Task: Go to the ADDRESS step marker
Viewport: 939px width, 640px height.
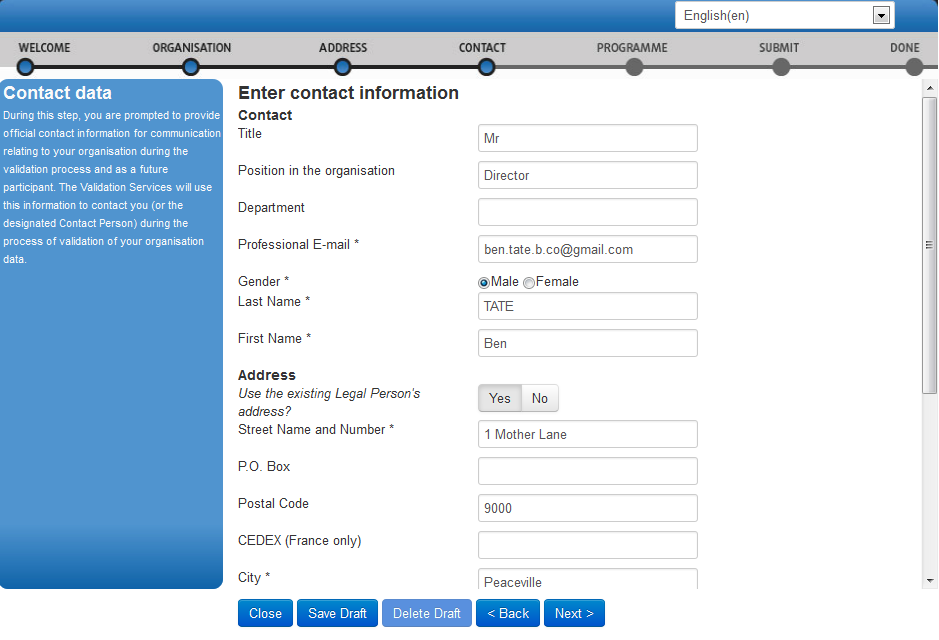Action: click(342, 67)
